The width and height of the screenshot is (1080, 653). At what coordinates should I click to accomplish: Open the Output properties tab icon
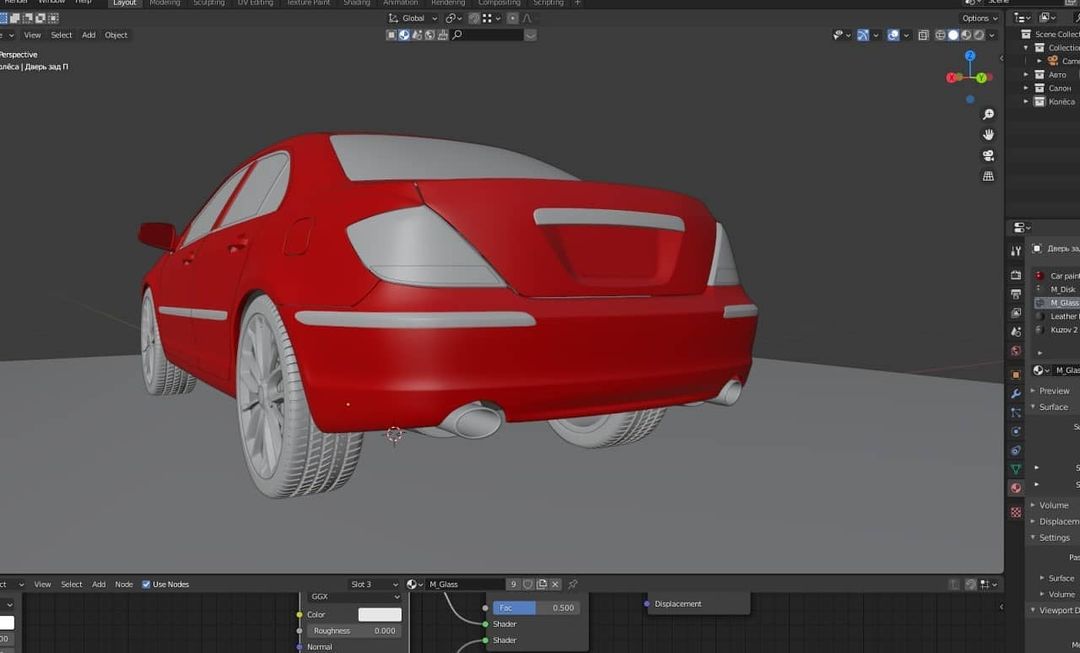click(1016, 294)
